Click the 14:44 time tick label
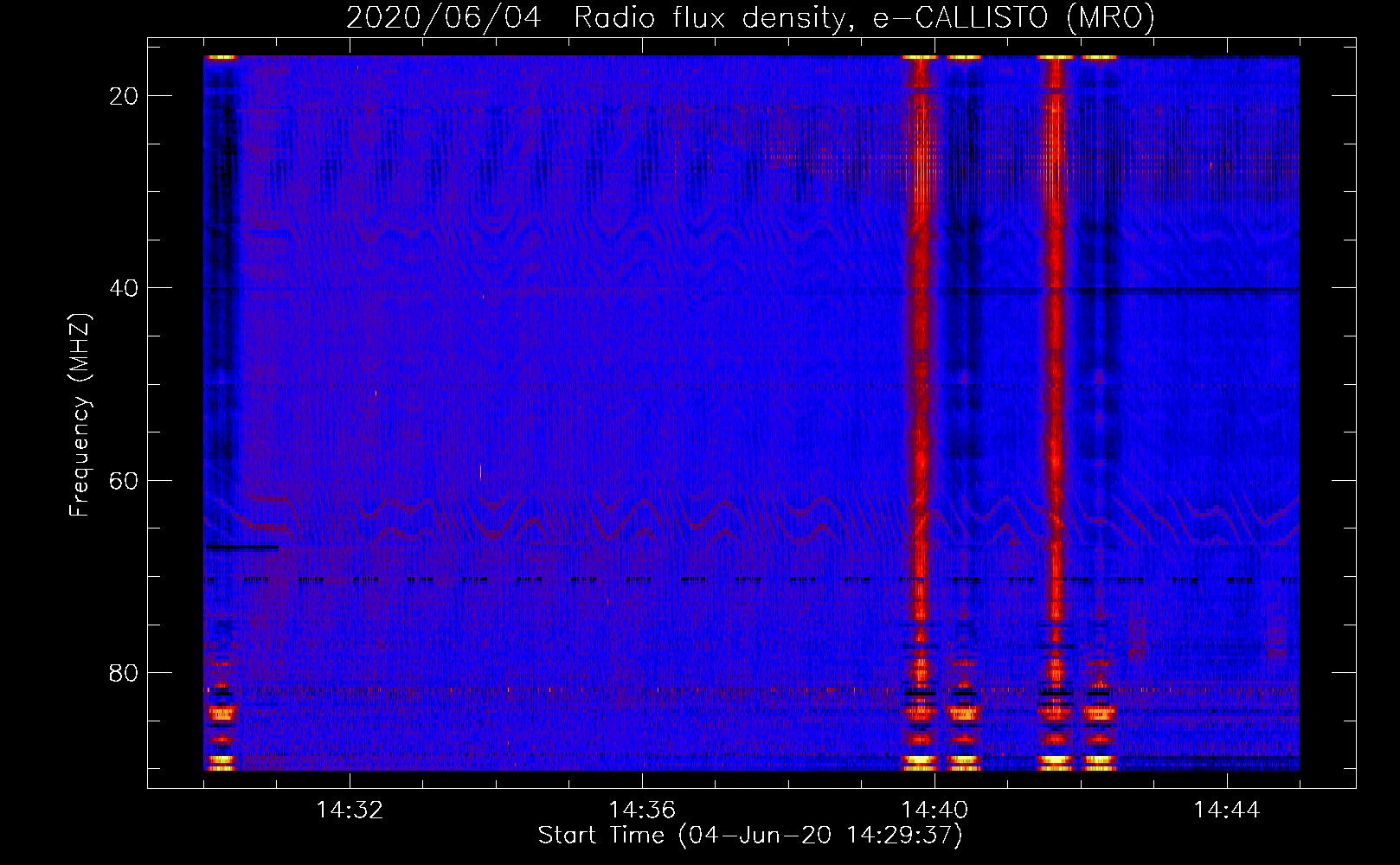 1227,811
